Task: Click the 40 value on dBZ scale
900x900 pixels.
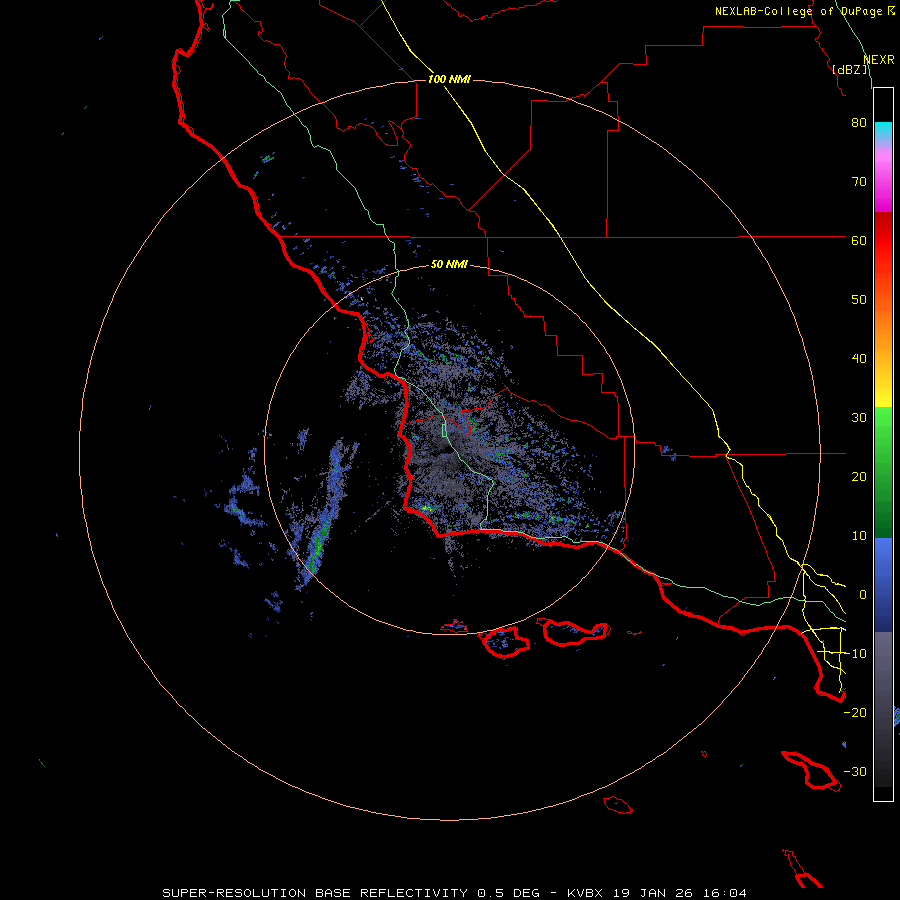Action: pyautogui.click(x=859, y=359)
